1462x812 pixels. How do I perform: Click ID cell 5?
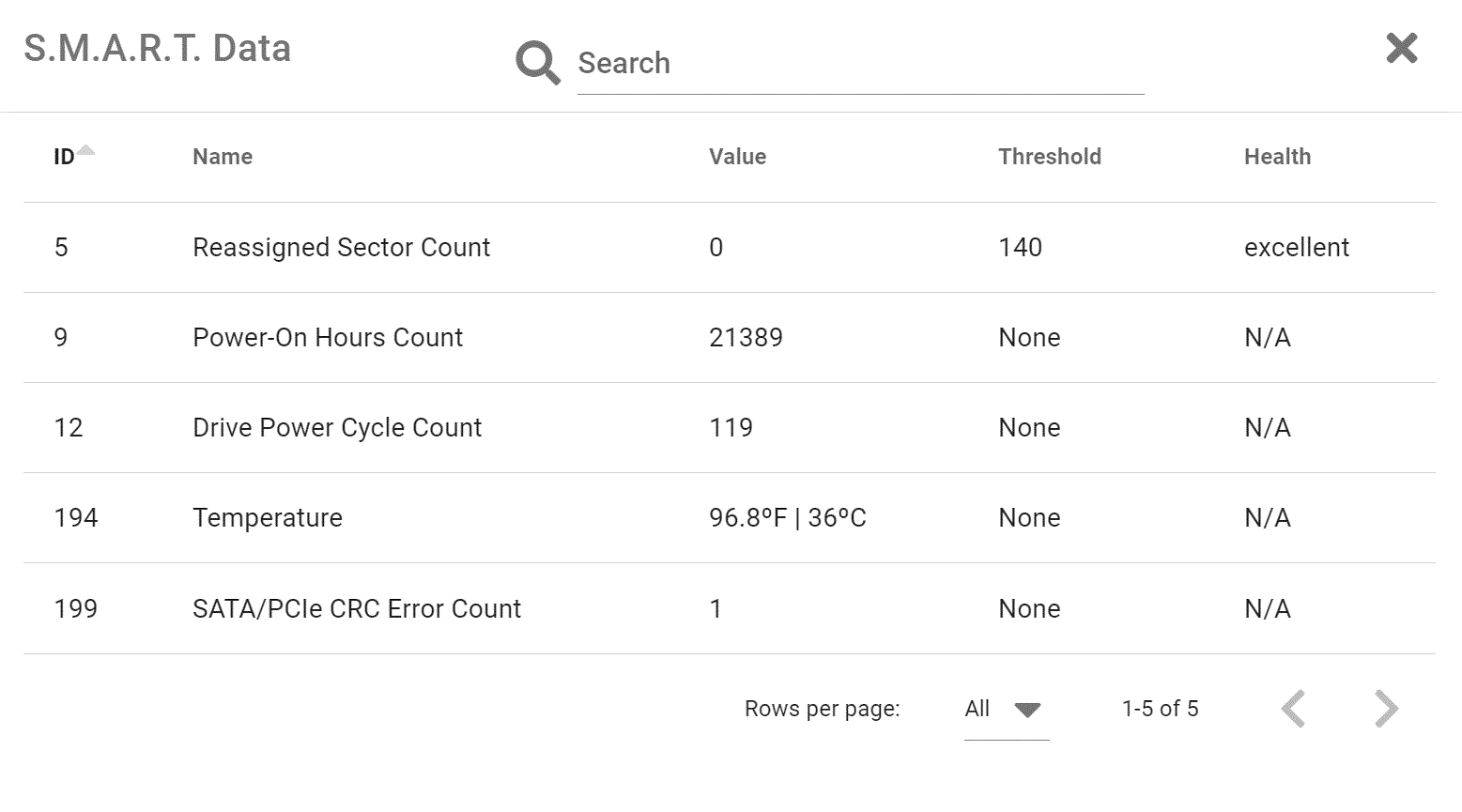coord(61,248)
